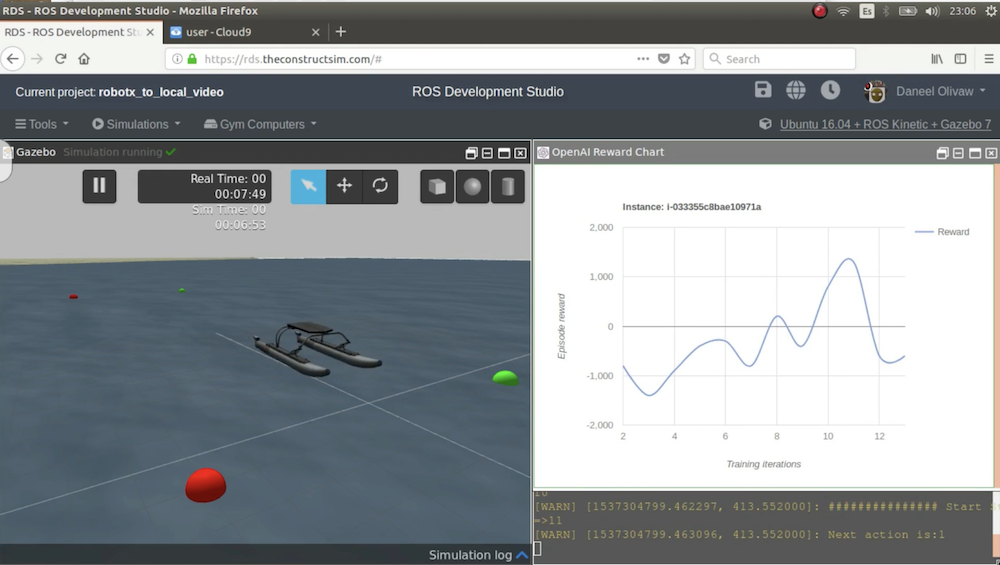Image resolution: width=1000 pixels, height=565 pixels.
Task: Show site information lock icon
Action: 192,59
